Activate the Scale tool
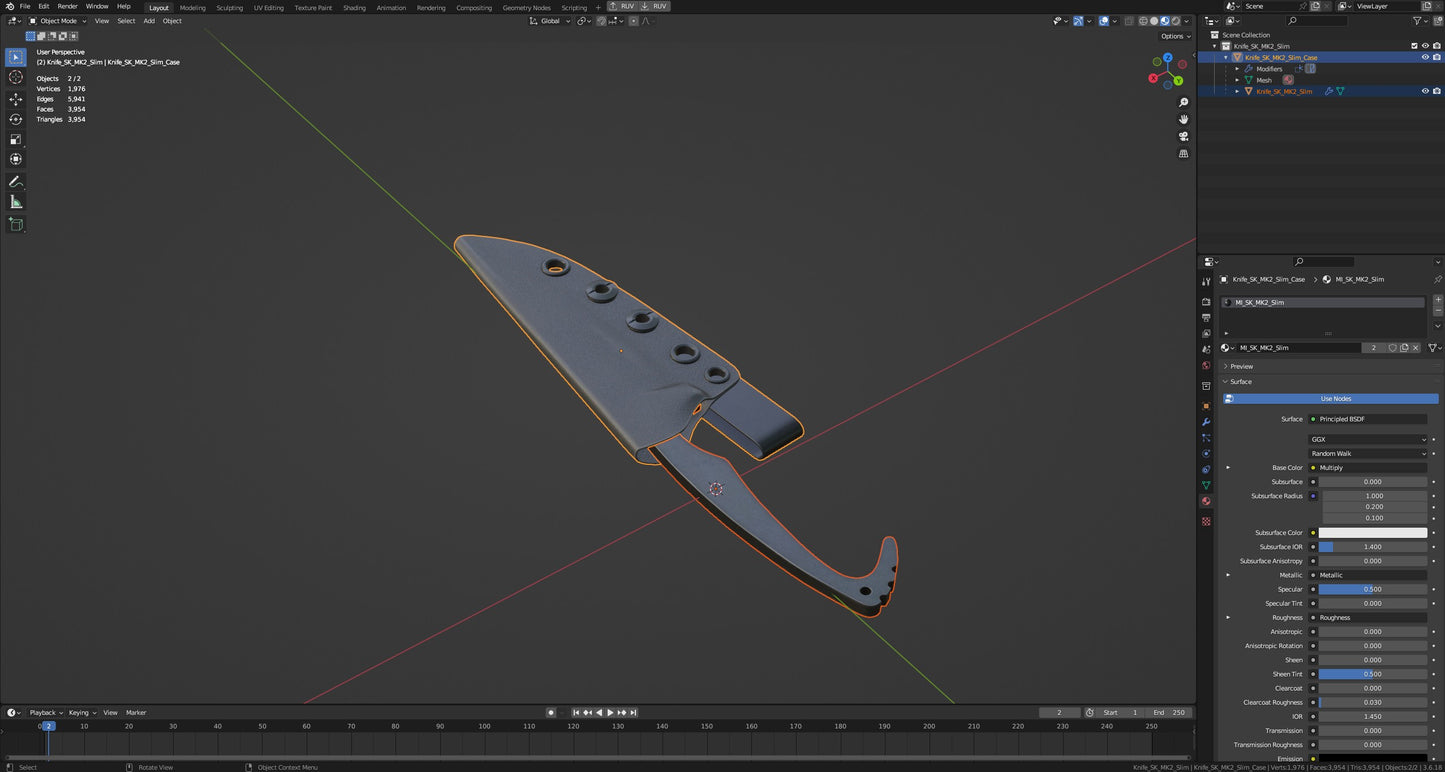 tap(16, 139)
